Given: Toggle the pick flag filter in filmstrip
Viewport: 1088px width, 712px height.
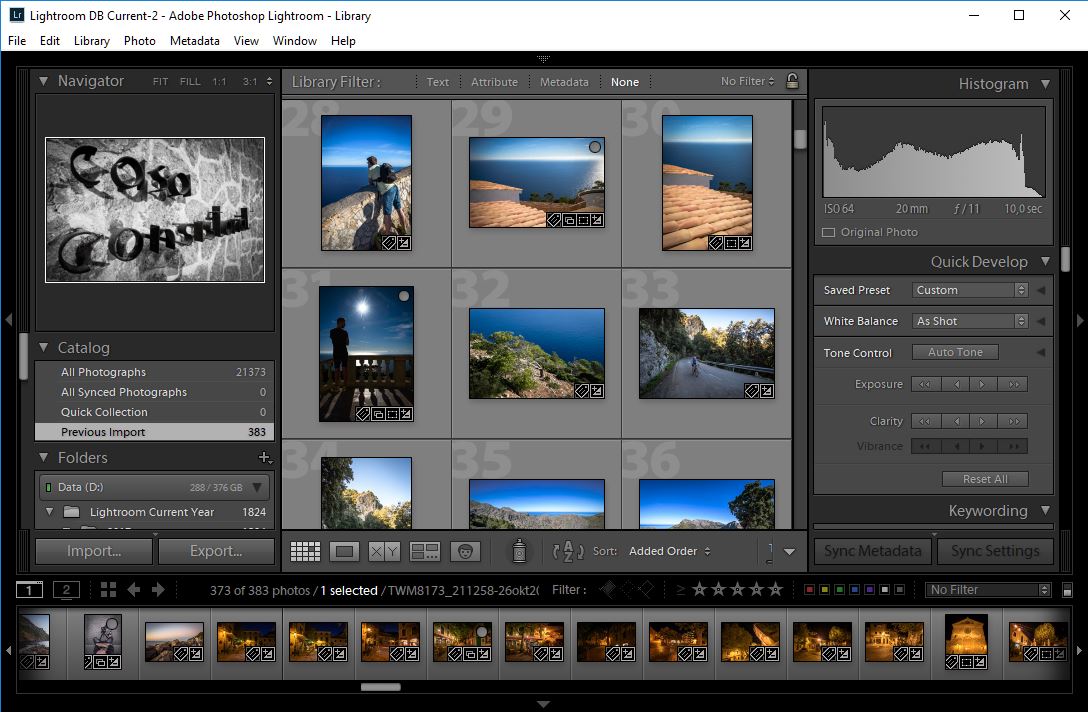Looking at the screenshot, I should (606, 590).
